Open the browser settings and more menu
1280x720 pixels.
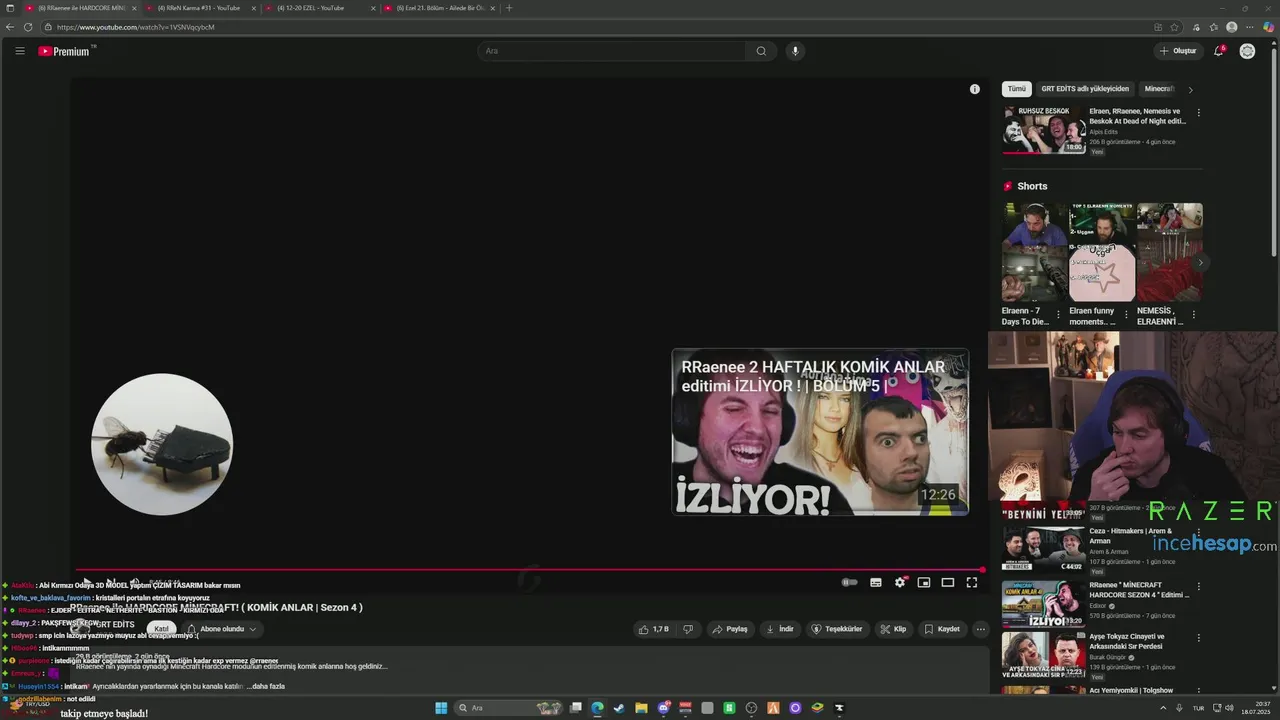pos(1251,27)
